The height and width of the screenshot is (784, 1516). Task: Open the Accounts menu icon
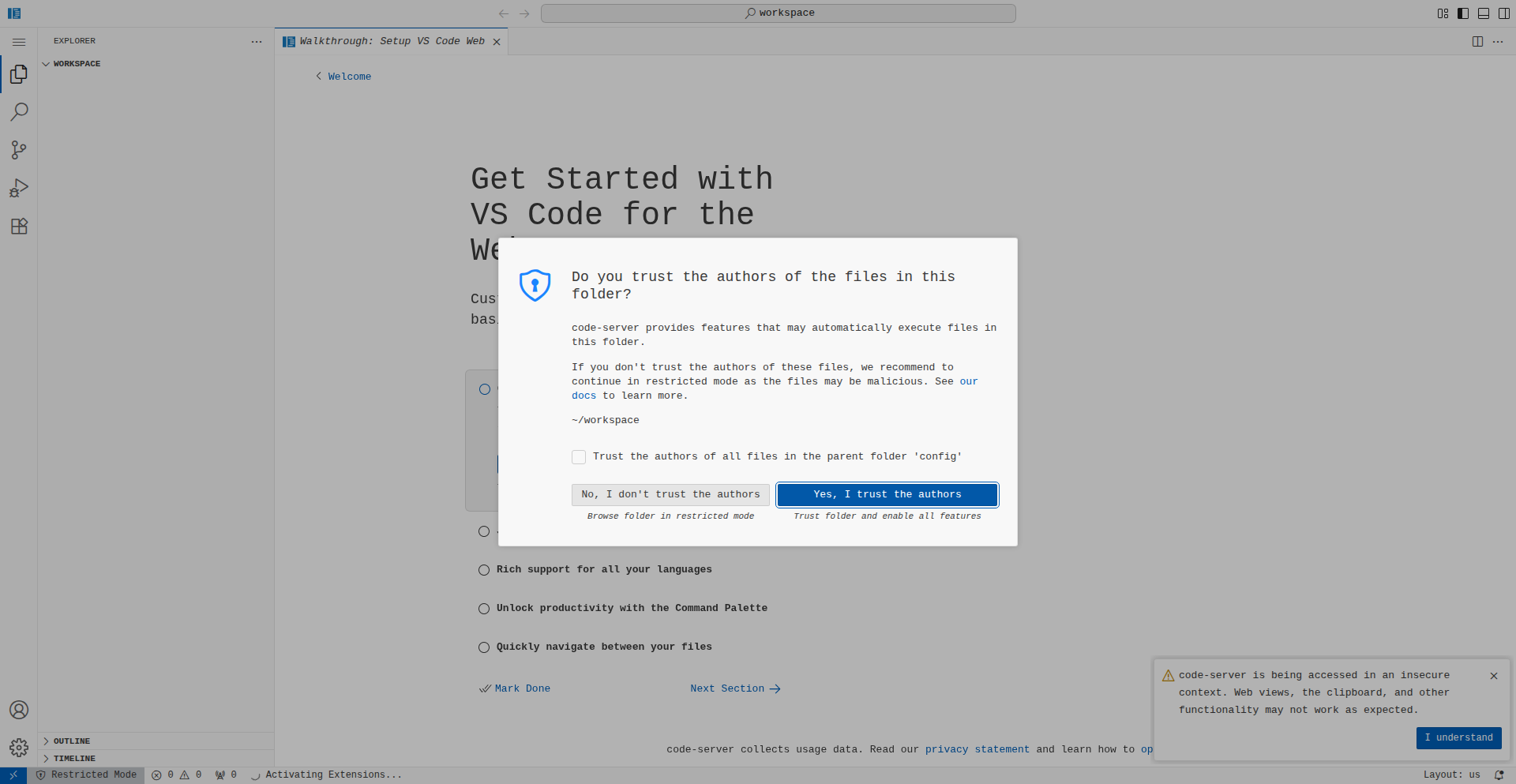coord(19,710)
